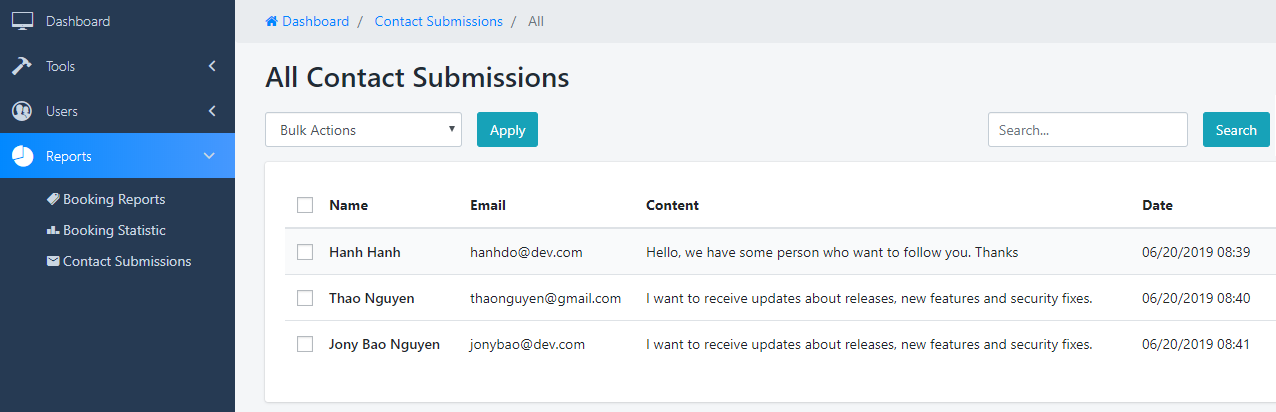The height and width of the screenshot is (412, 1276).
Task: Click the Users group icon
Action: (x=22, y=111)
